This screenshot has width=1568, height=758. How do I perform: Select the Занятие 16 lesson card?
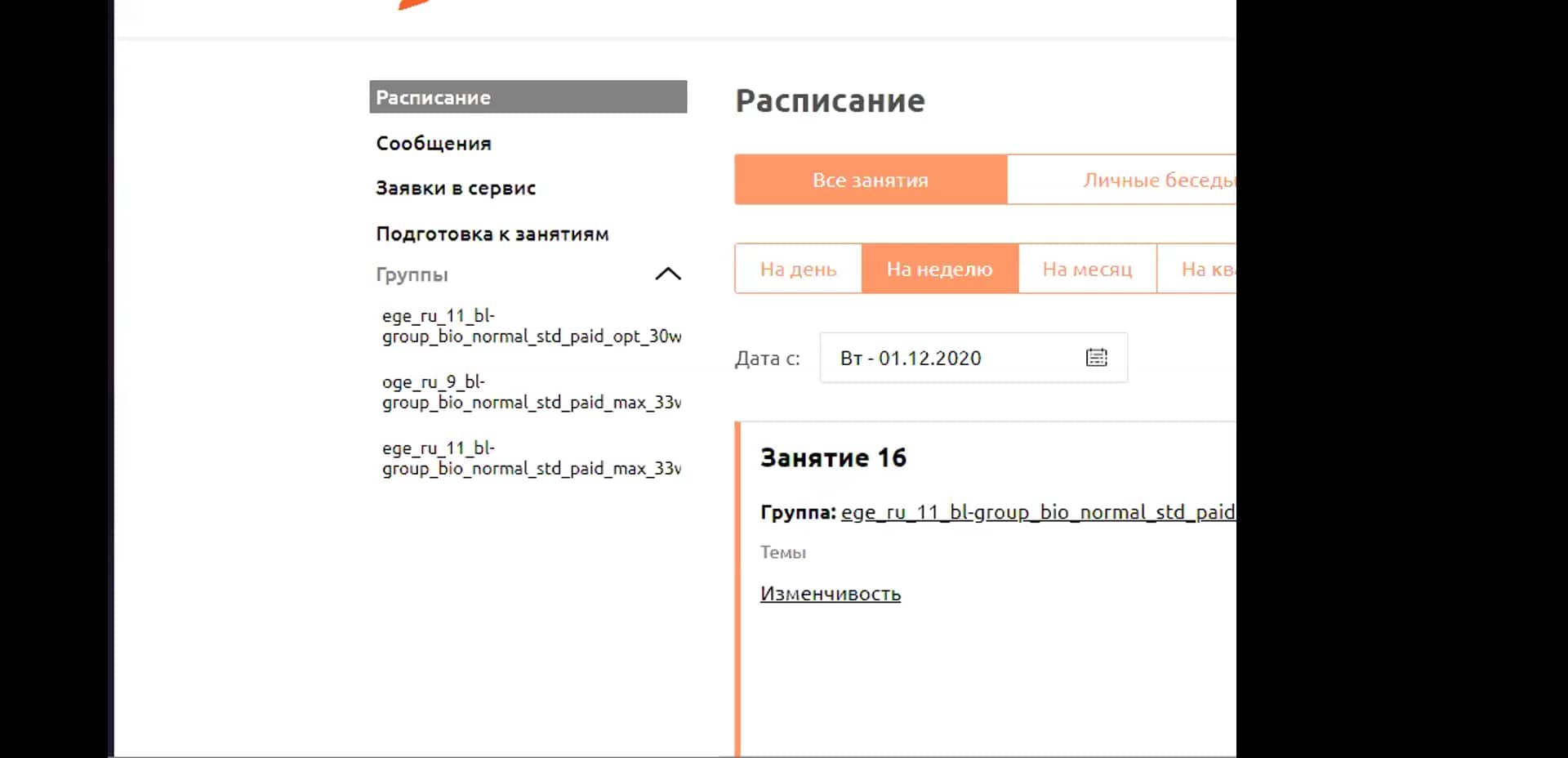(834, 457)
